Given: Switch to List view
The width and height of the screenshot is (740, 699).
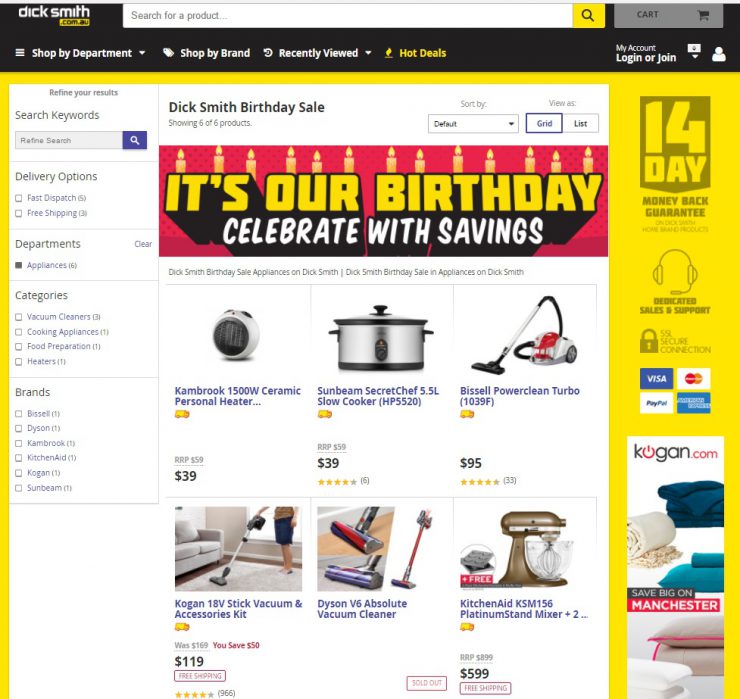Looking at the screenshot, I should (580, 123).
